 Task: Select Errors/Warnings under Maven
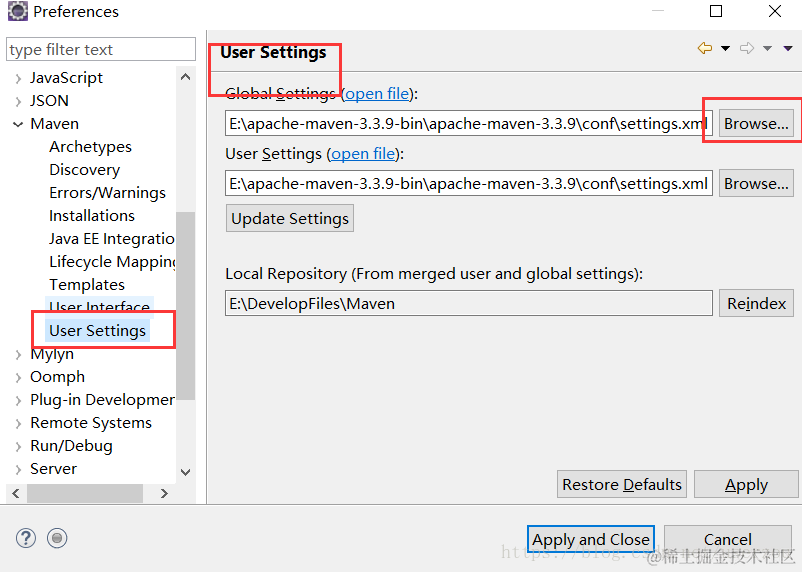coord(107,193)
